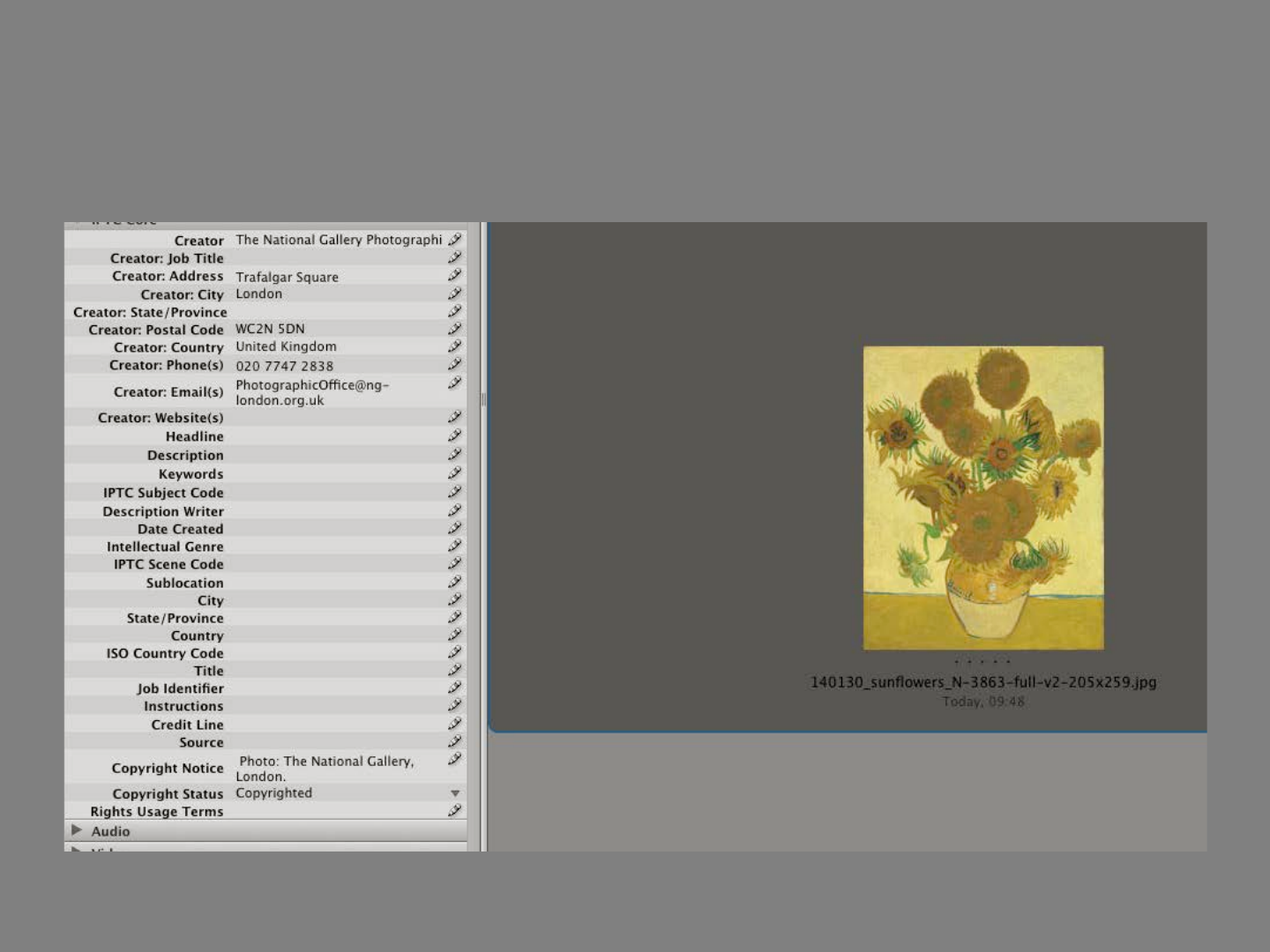Click the empty Rights Usage Terms field
This screenshot has height=952, width=1270.
339,811
